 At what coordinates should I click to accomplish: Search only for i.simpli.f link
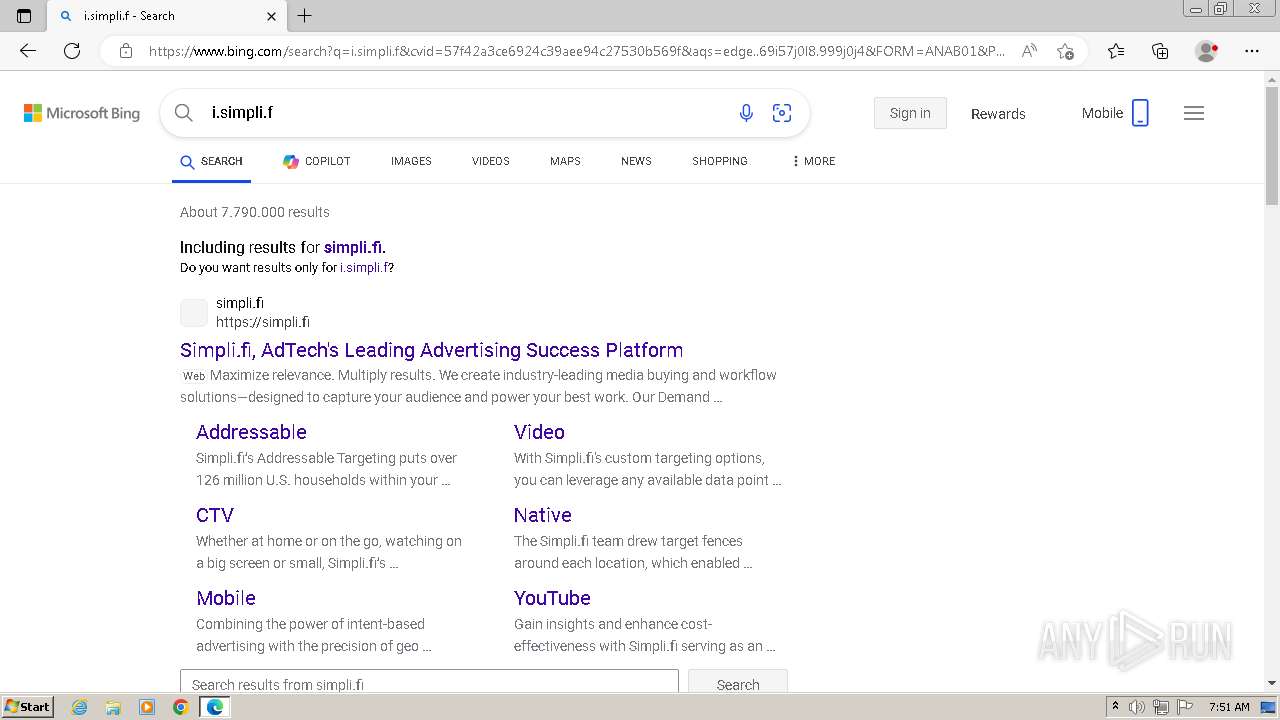(364, 268)
